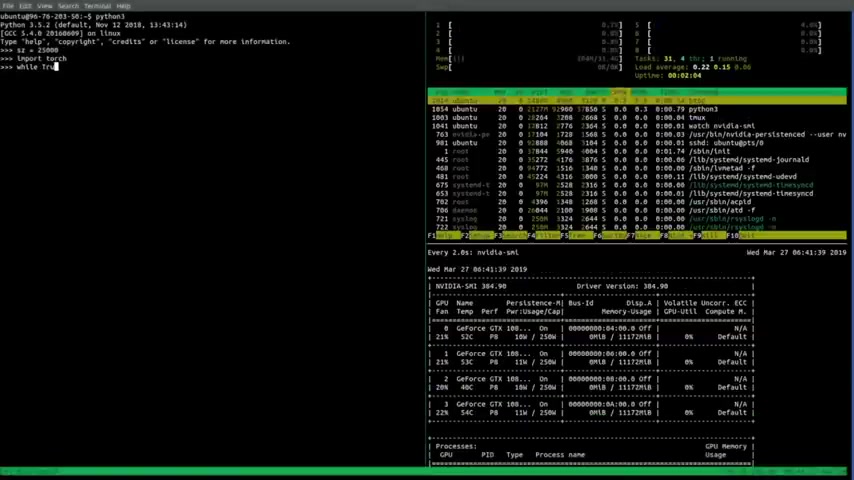854x480 pixels.
Task: Click 'Every 2.0s: nvidia-smi' watch header
Action: pyautogui.click(x=473, y=253)
